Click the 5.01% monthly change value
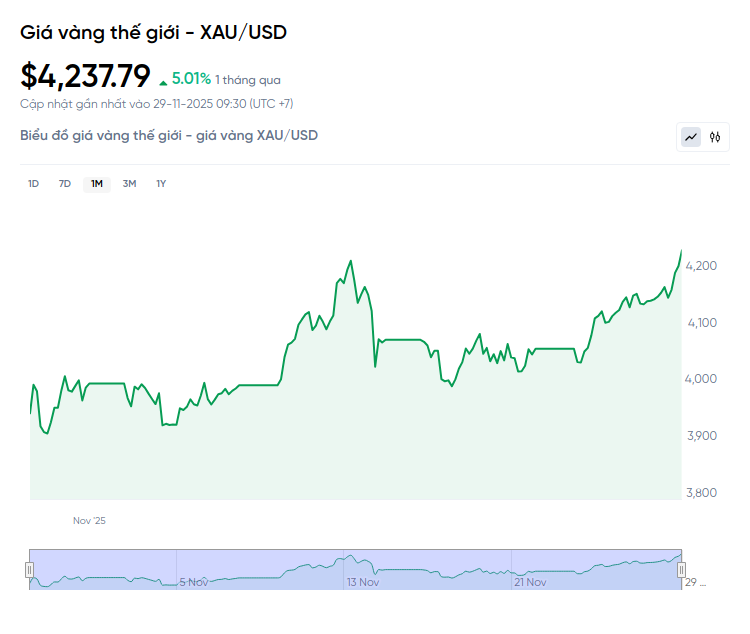The image size is (750, 634). click(191, 78)
